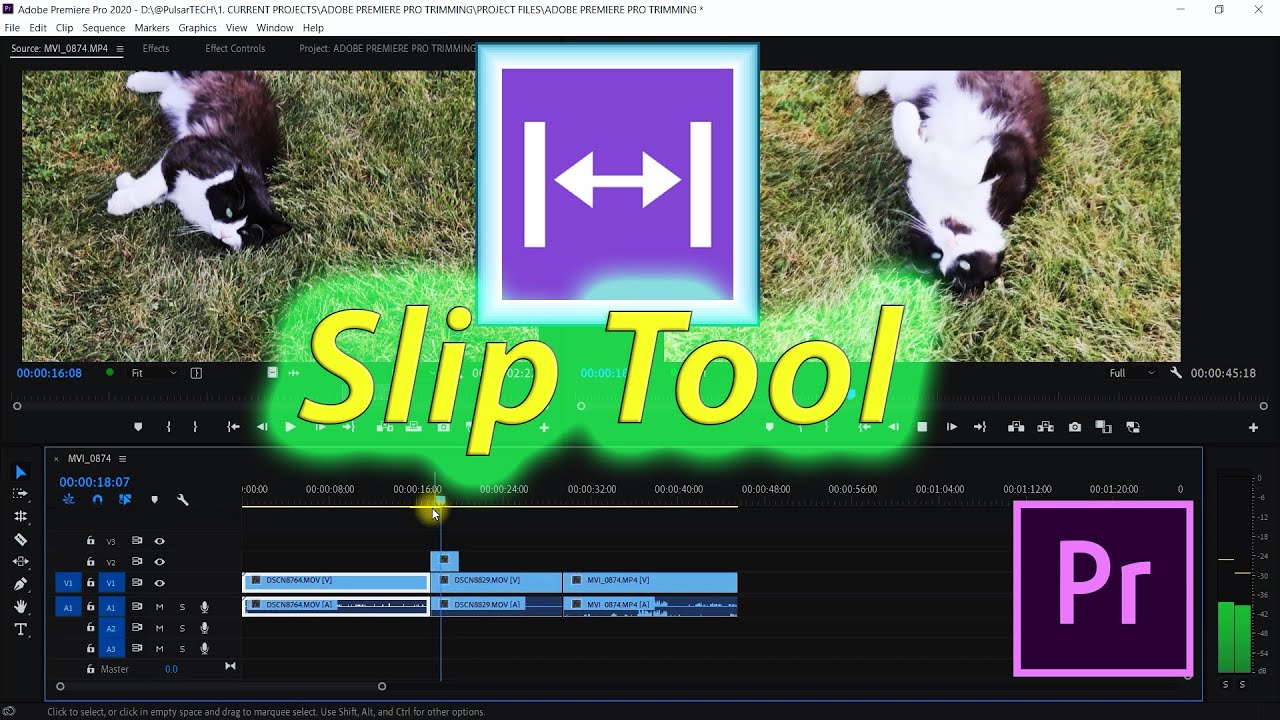Screen dimensions: 1280x720
Task: Switch to the Effects tab
Action: tap(156, 48)
